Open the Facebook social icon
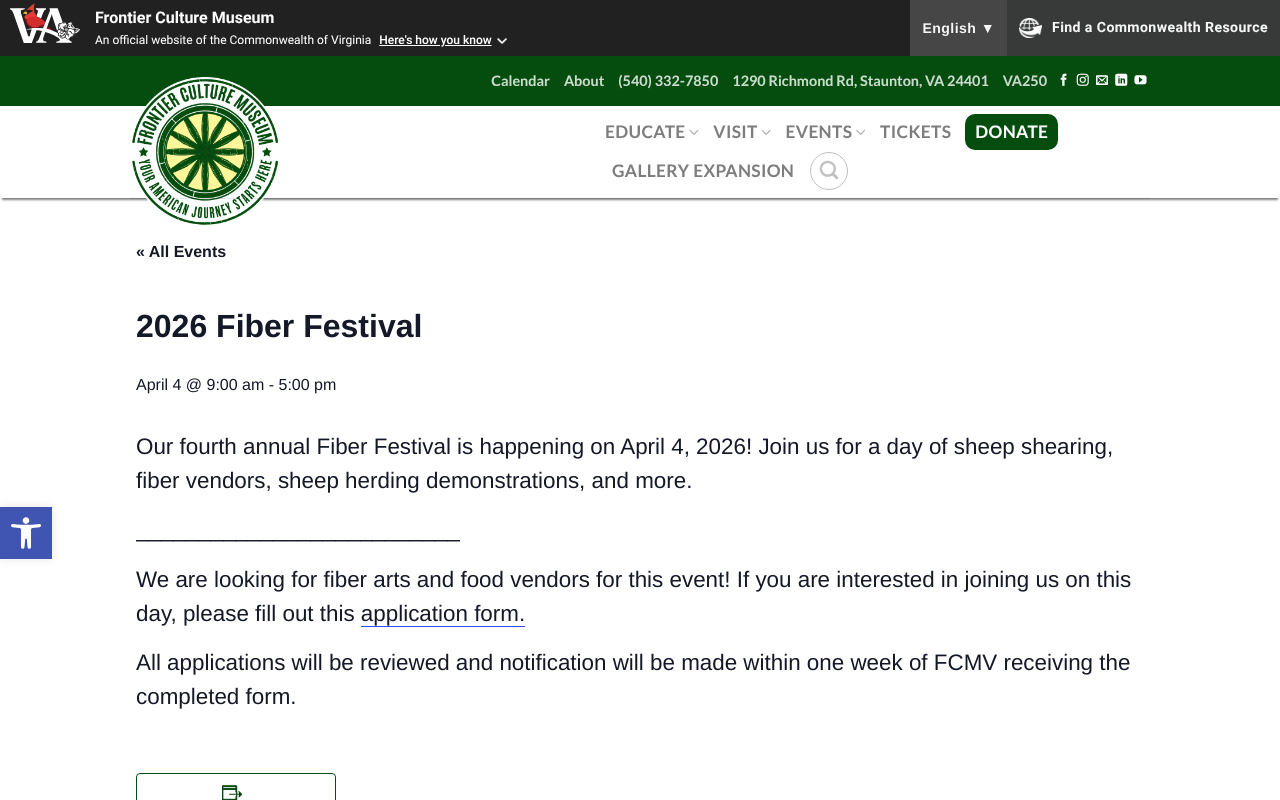 1063,80
